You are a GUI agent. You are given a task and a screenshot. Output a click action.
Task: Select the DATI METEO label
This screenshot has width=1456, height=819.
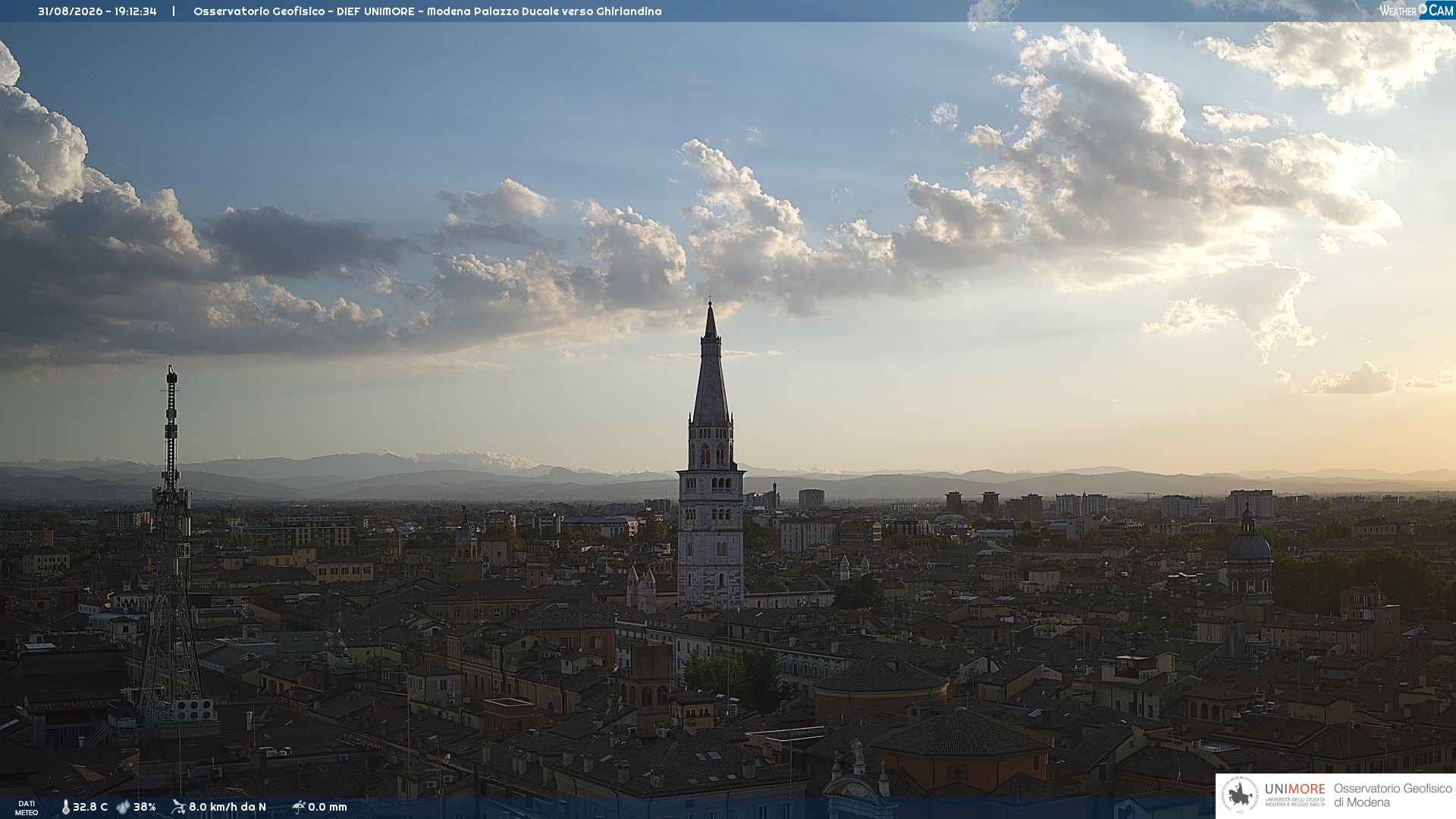pyautogui.click(x=27, y=808)
